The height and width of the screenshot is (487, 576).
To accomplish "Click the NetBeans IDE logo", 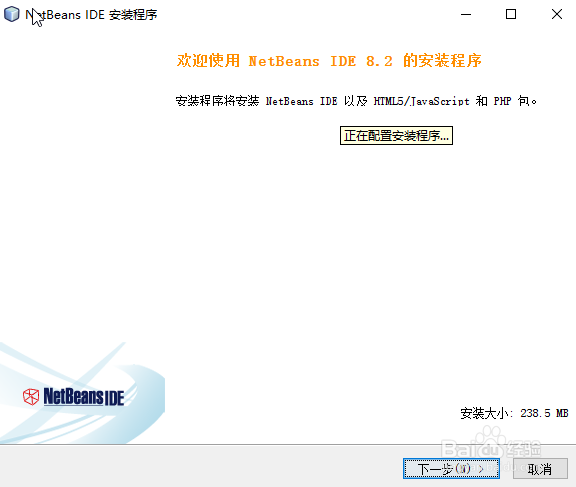I will [x=73, y=397].
